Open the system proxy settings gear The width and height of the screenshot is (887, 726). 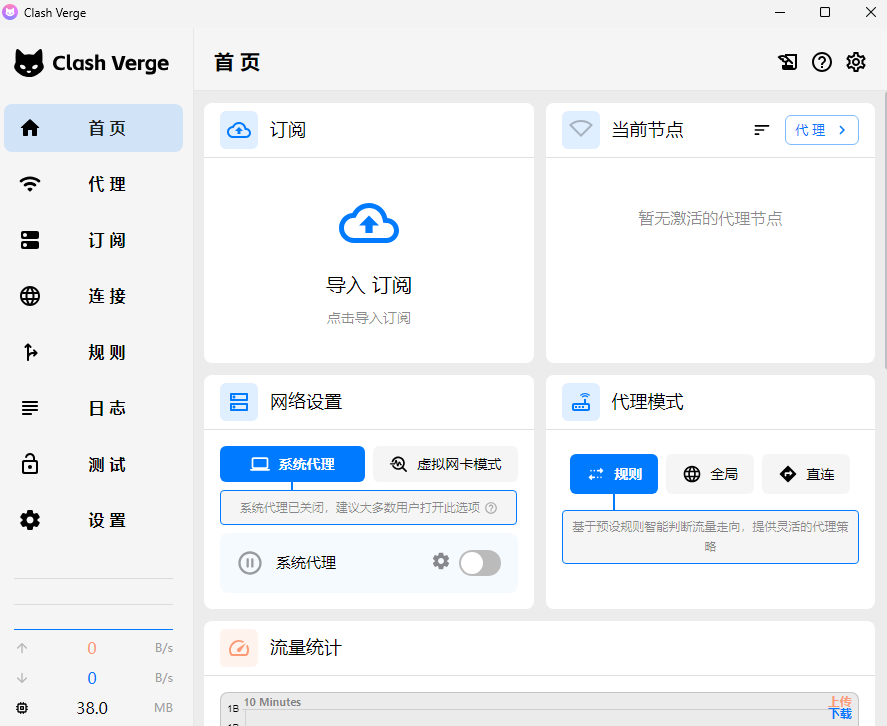coord(441,562)
